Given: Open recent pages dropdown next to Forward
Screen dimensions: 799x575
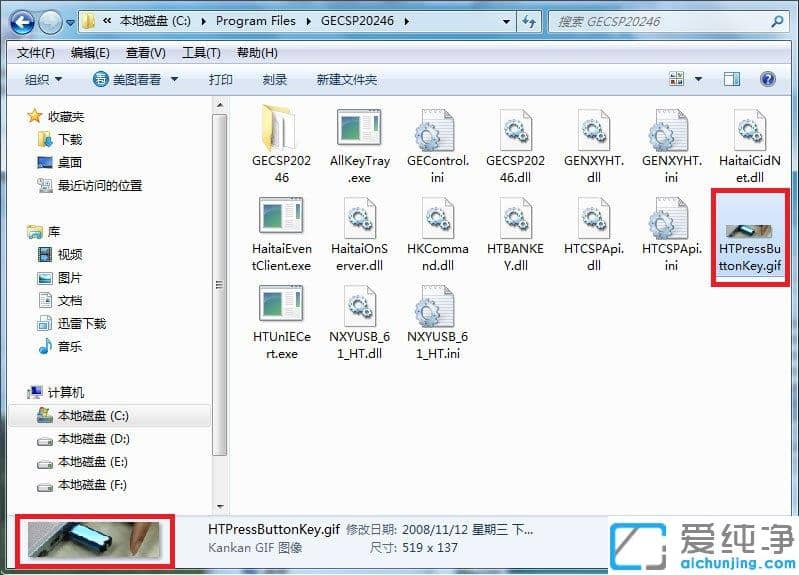Looking at the screenshot, I should (70, 23).
